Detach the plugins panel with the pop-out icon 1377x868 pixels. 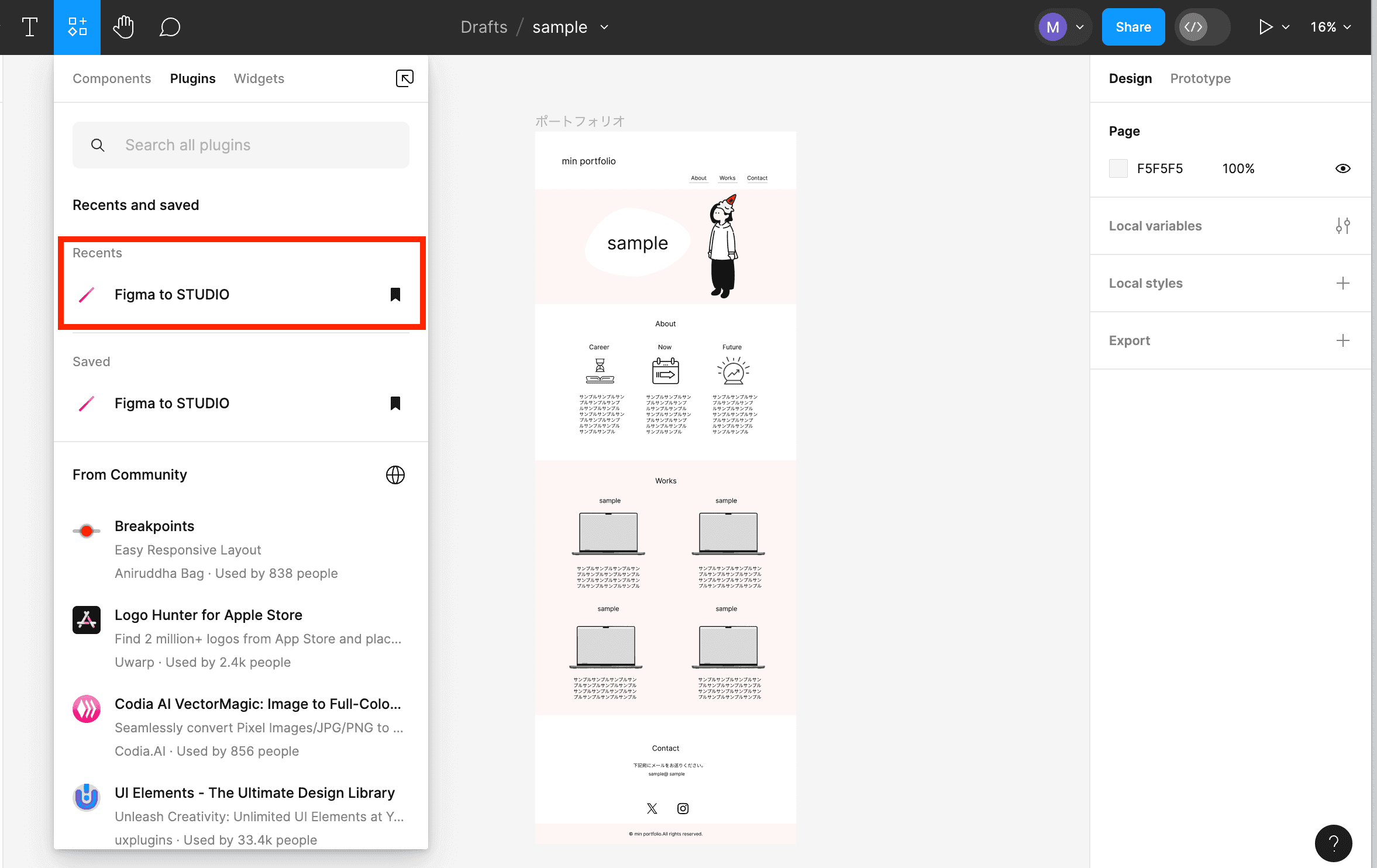[404, 78]
